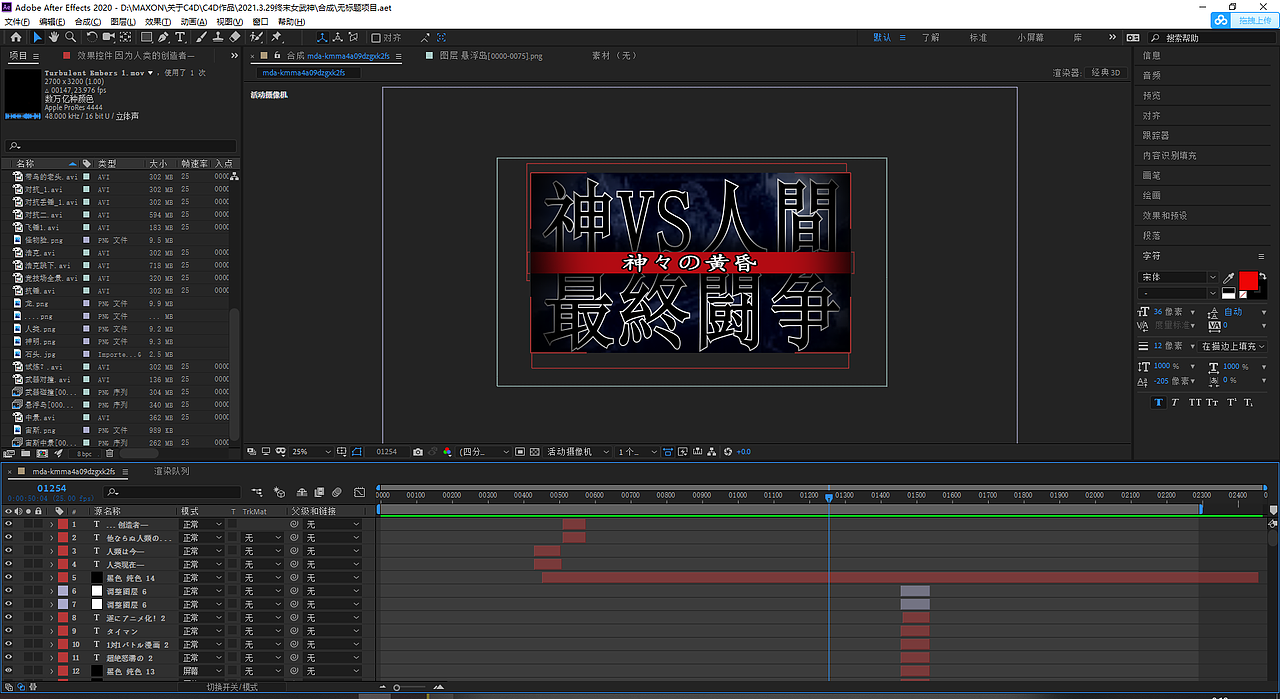Open the 效果 menu
Screen dimensions: 1280x699
pyautogui.click(x=157, y=21)
